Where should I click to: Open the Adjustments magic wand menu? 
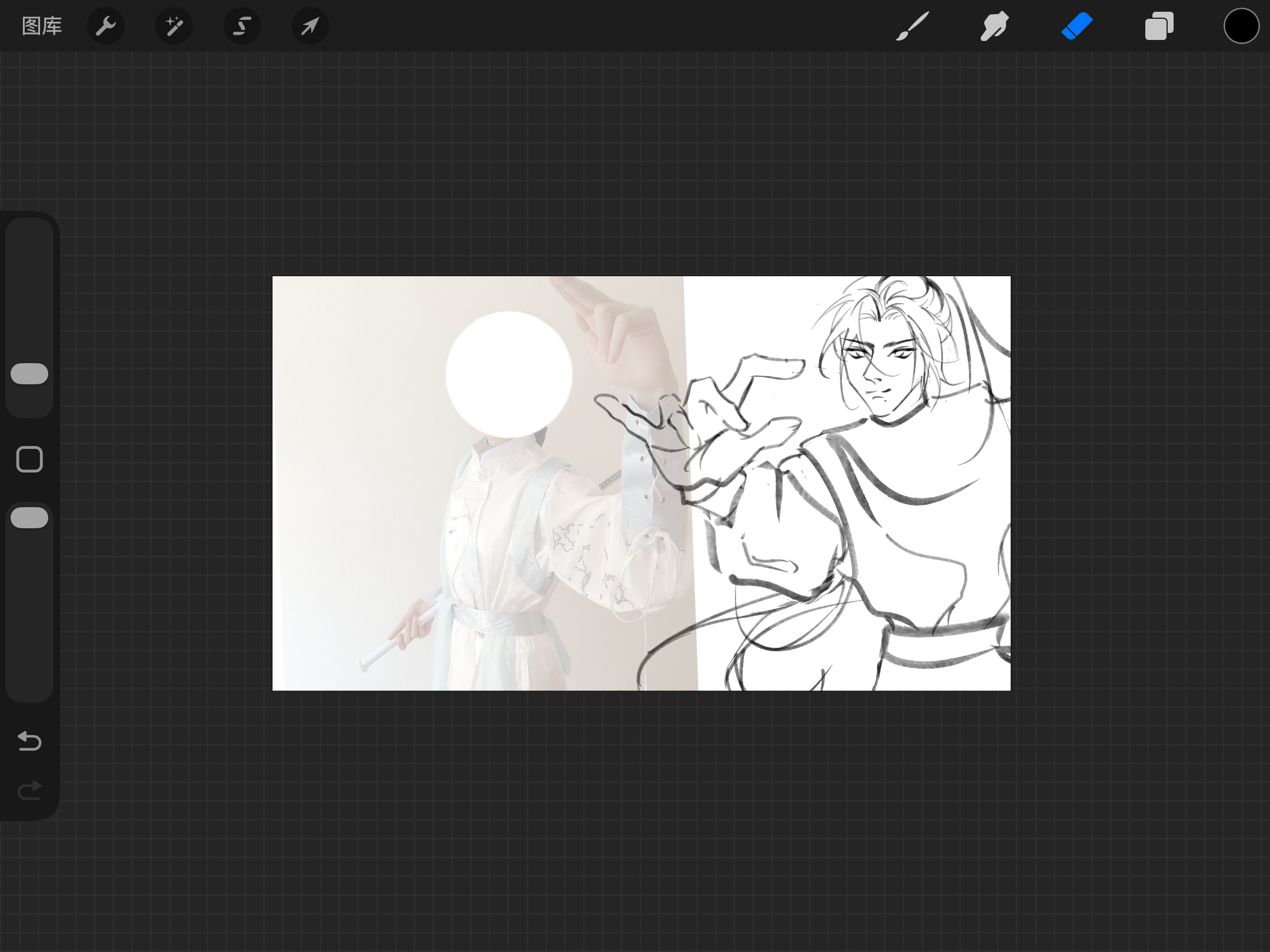(x=174, y=26)
